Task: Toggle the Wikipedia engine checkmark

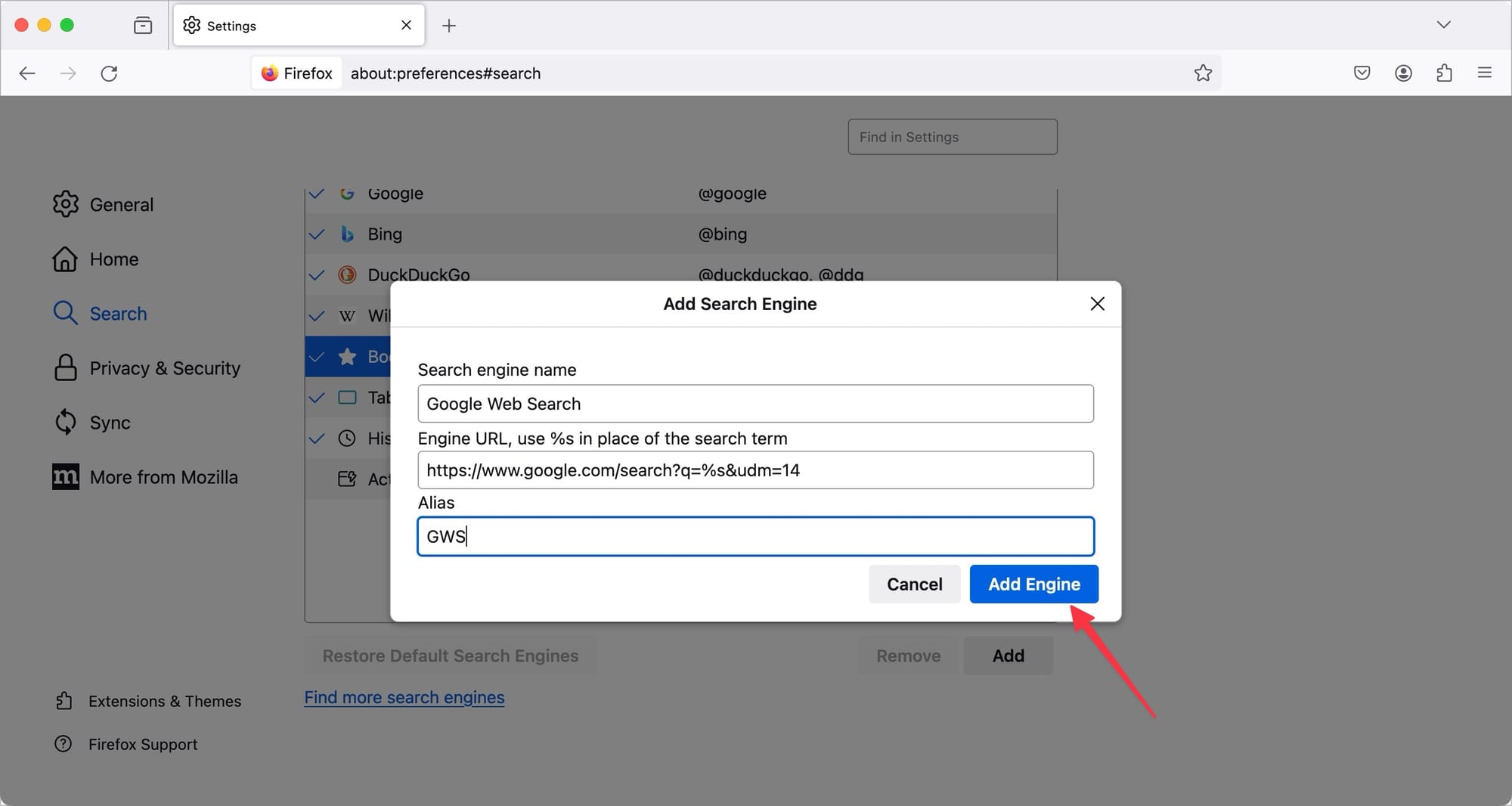Action: coord(317,316)
